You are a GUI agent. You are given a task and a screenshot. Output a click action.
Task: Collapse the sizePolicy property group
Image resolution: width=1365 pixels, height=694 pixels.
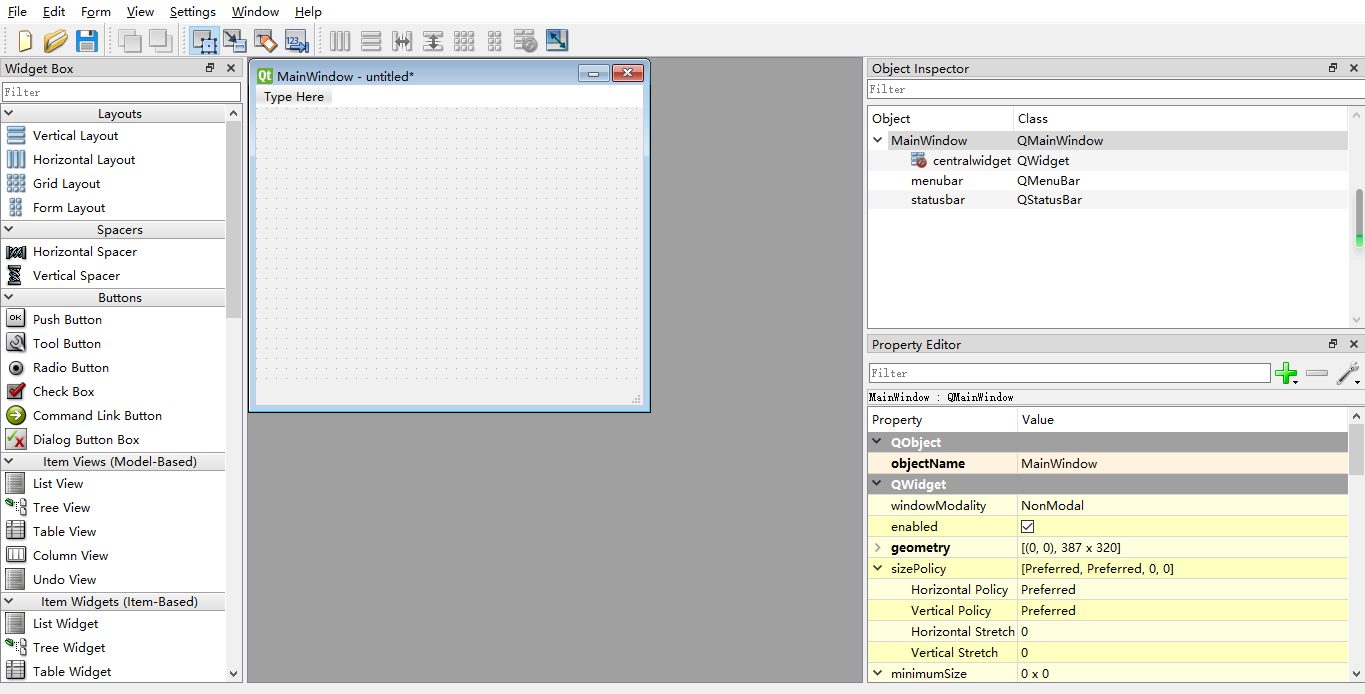[878, 569]
